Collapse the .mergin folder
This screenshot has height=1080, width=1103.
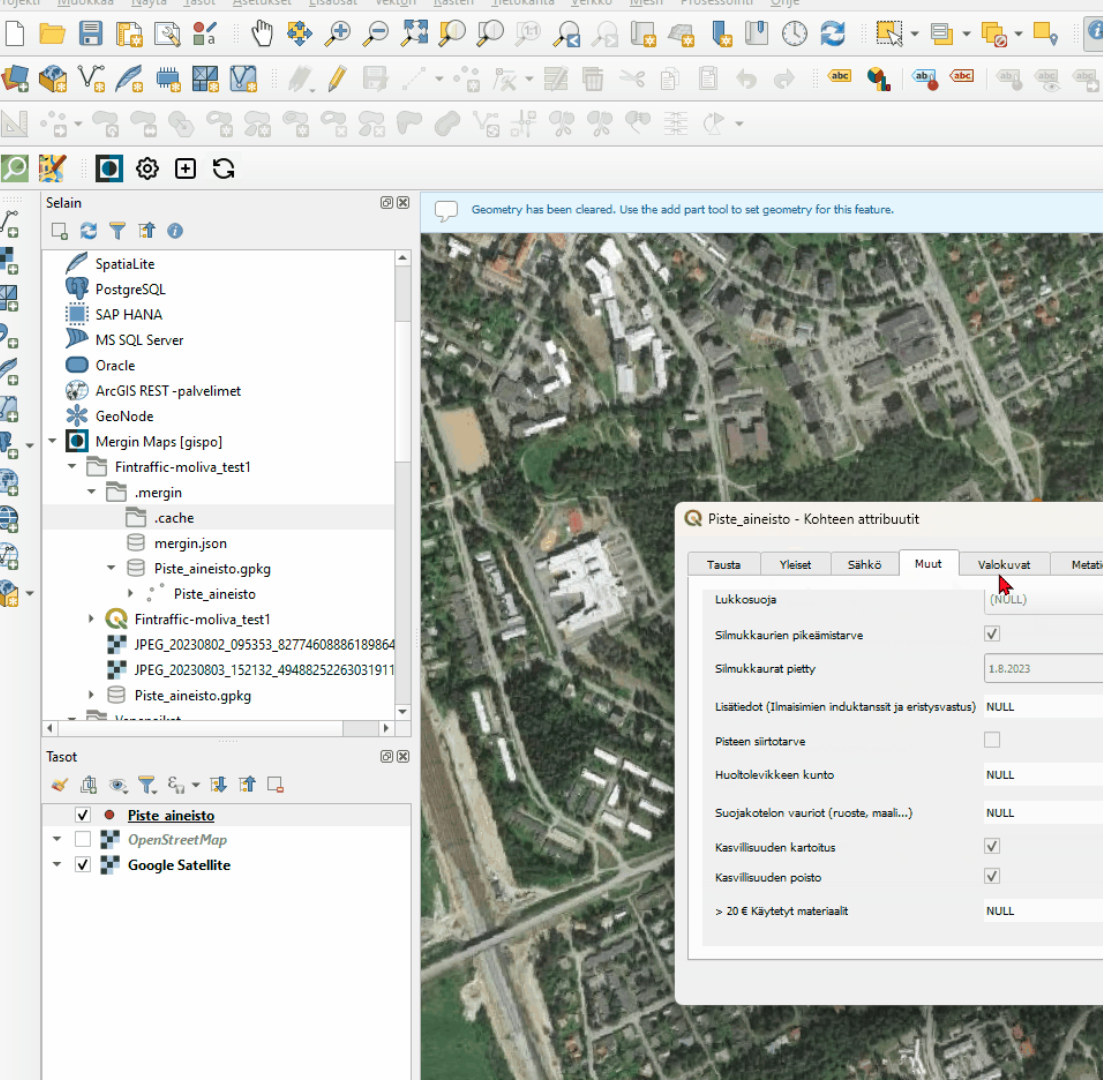(x=91, y=492)
